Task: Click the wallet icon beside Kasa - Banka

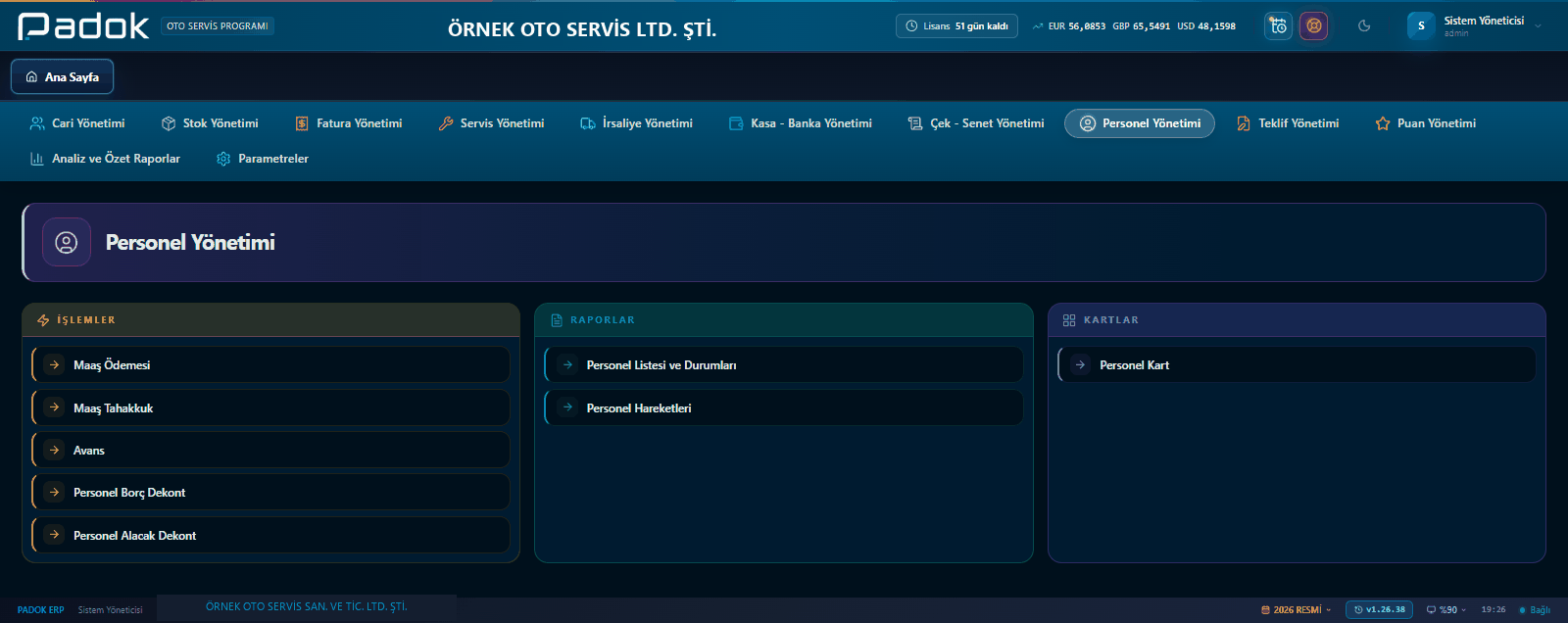Action: tap(736, 123)
